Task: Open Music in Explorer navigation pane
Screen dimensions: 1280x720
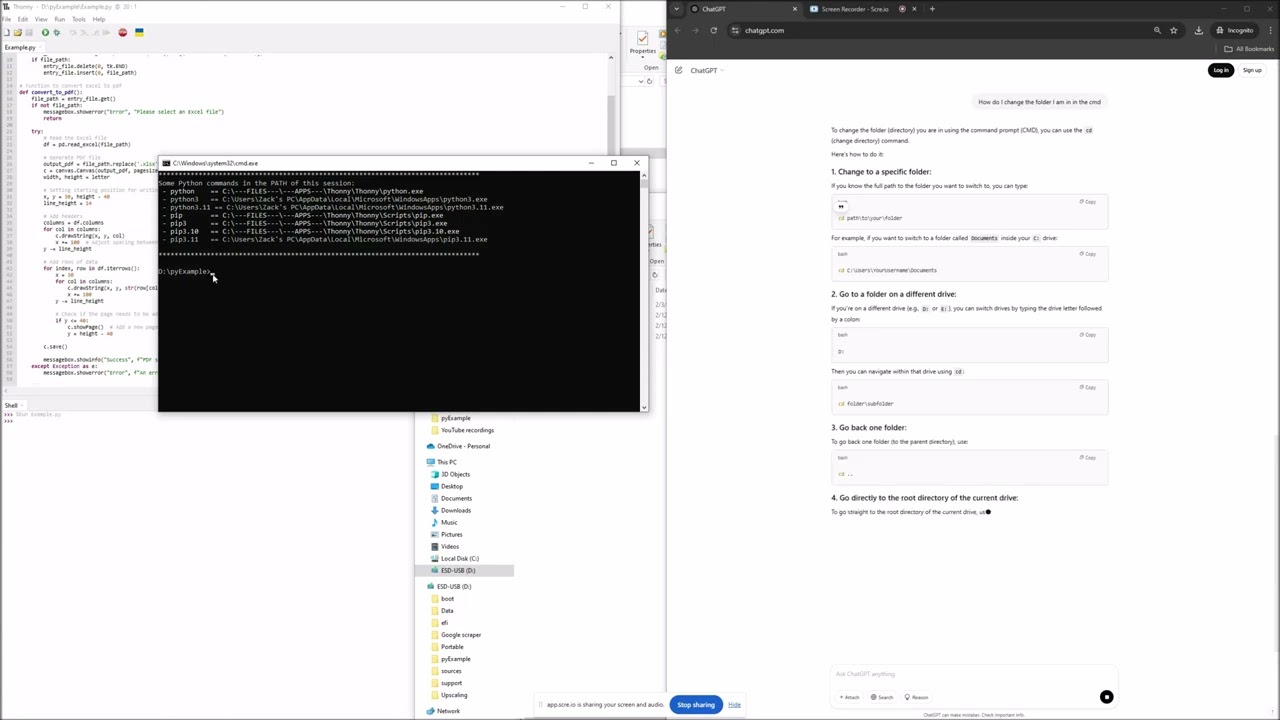Action: 444,522
